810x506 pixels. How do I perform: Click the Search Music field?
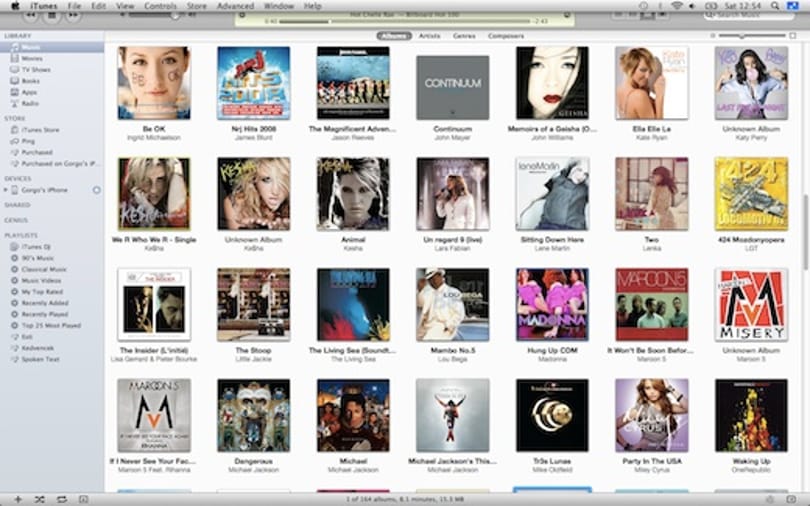pyautogui.click(x=749, y=16)
